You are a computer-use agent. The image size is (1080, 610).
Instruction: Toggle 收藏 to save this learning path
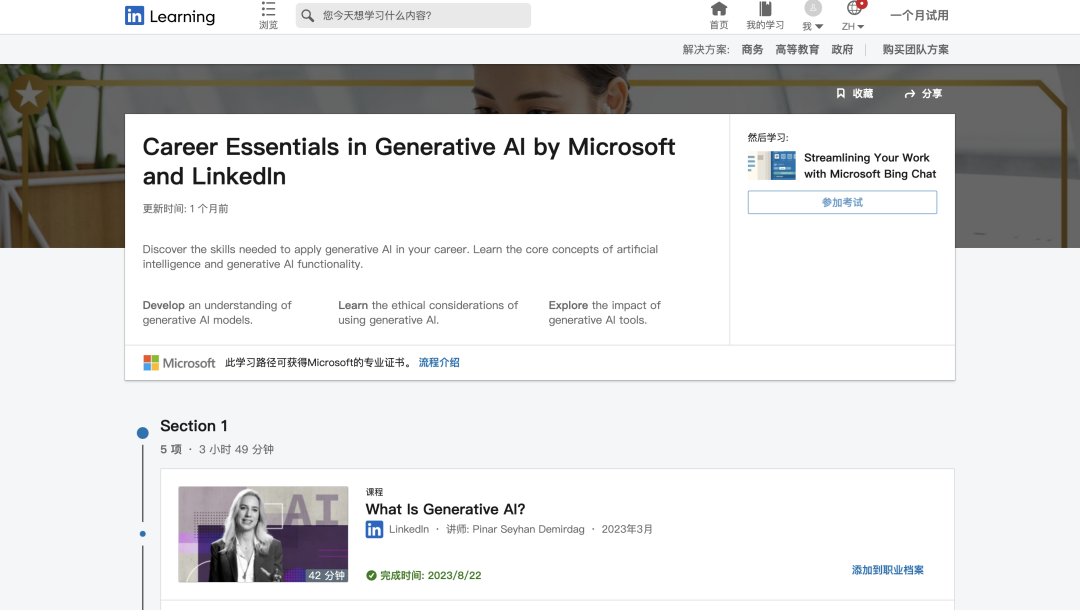[x=855, y=93]
